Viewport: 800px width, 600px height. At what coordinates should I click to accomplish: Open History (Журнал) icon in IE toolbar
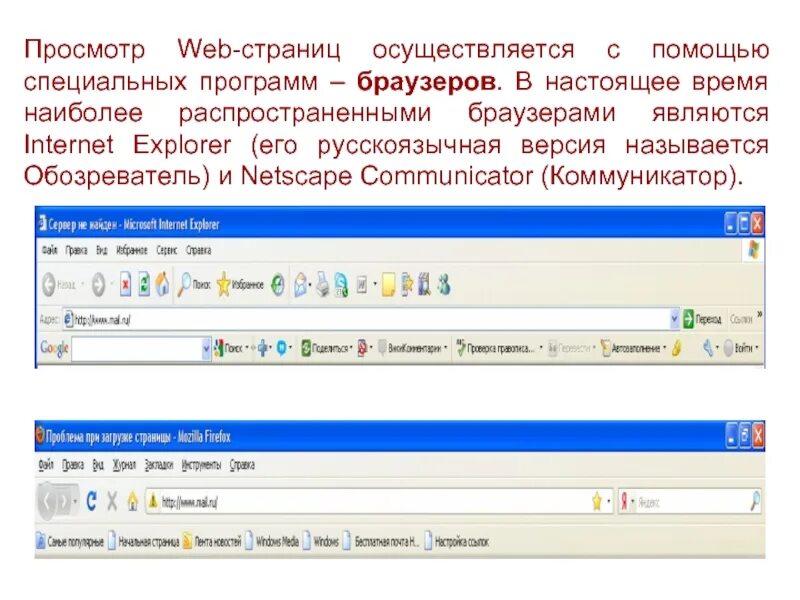pos(278,285)
